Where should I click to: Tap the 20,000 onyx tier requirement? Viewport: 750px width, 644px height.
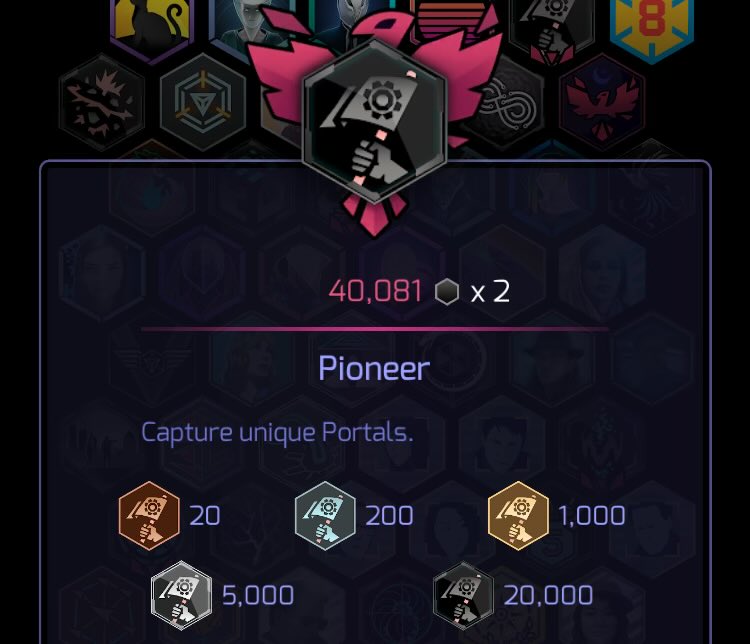(x=548, y=595)
